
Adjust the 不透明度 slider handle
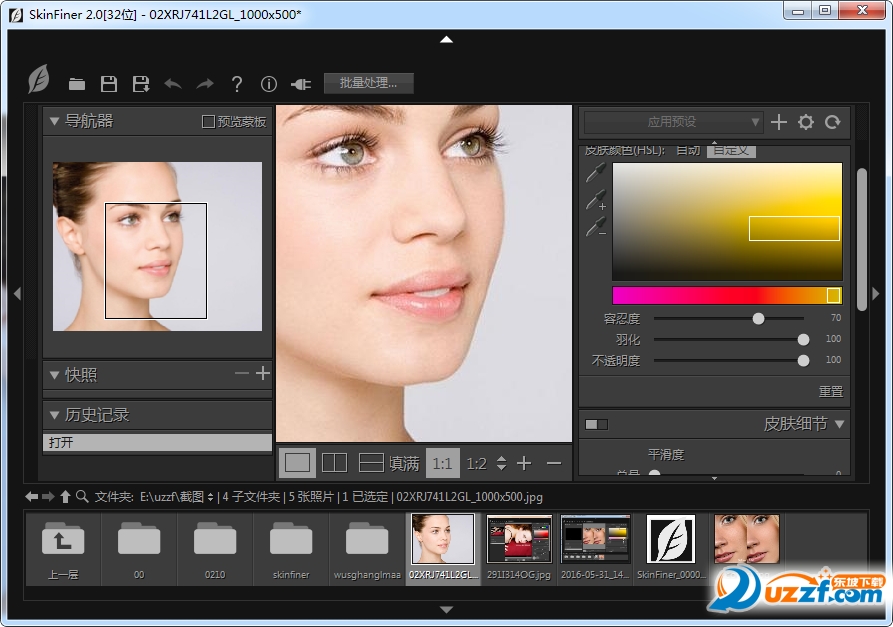(x=803, y=360)
